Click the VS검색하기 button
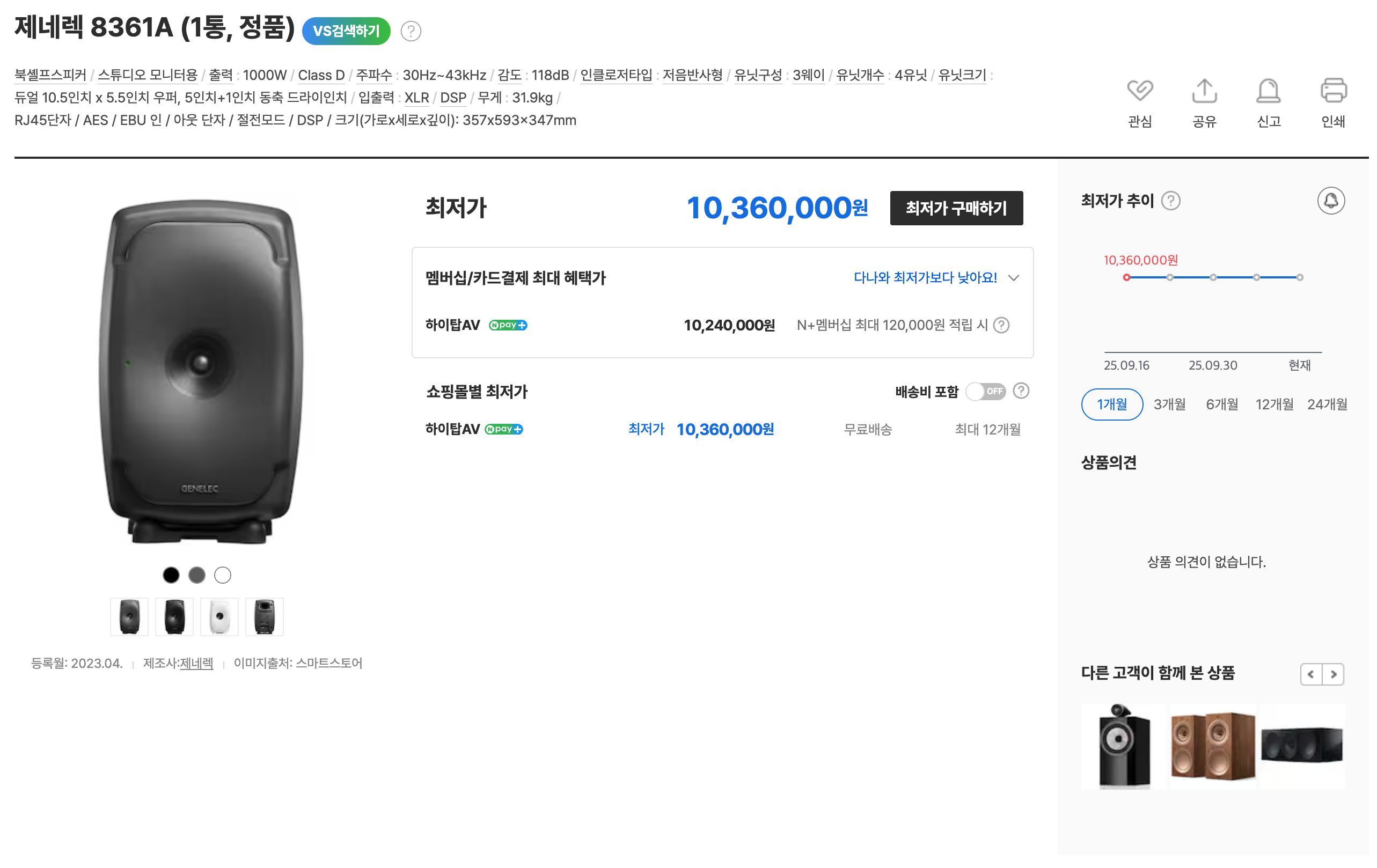This screenshot has height=868, width=1377. (x=346, y=31)
